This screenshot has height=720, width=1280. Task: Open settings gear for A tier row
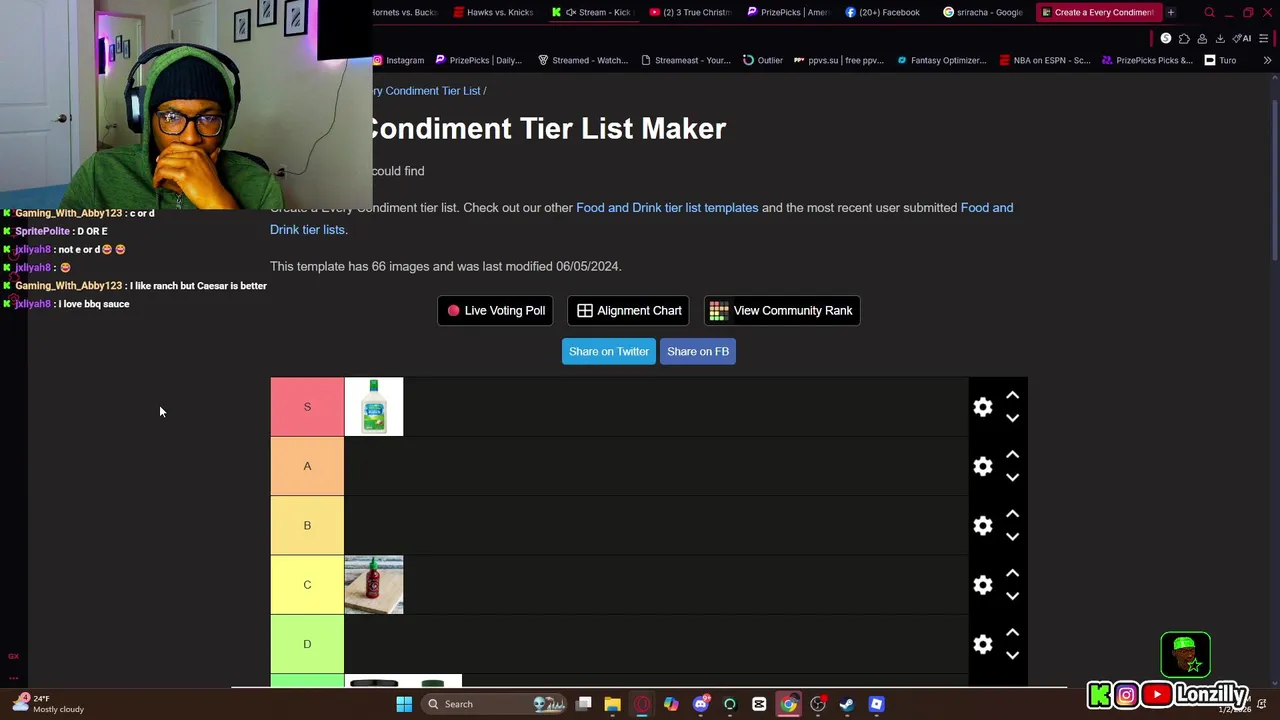tap(983, 466)
